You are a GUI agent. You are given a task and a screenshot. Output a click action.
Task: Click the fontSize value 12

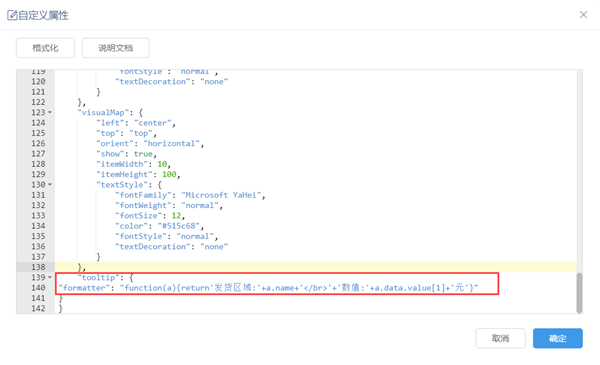[x=176, y=216]
